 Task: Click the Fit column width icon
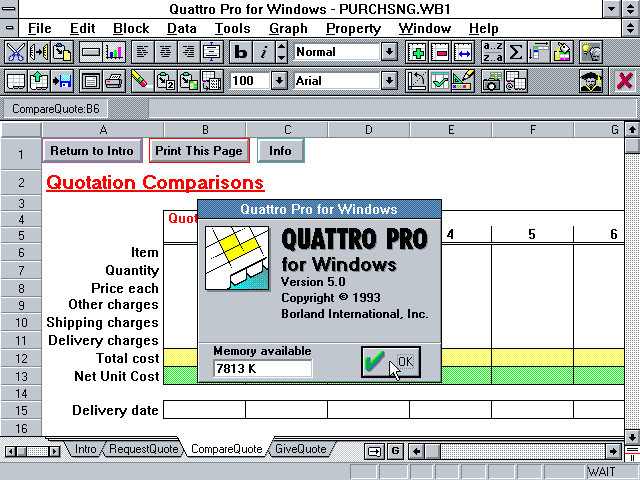211,52
